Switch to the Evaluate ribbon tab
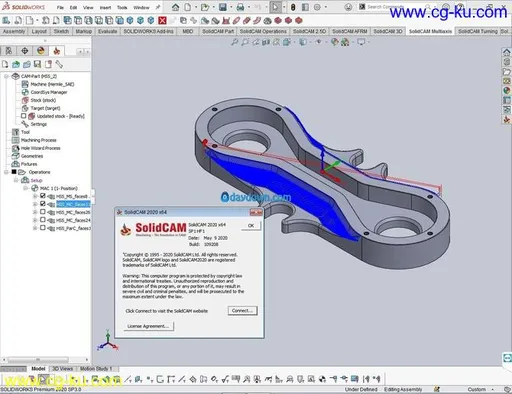 [107, 31]
